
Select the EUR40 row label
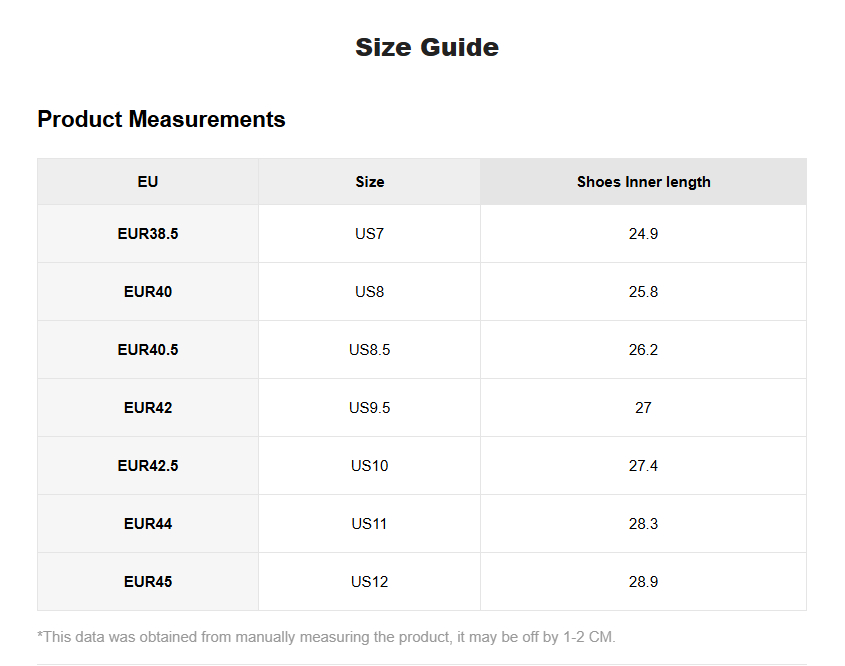click(148, 292)
